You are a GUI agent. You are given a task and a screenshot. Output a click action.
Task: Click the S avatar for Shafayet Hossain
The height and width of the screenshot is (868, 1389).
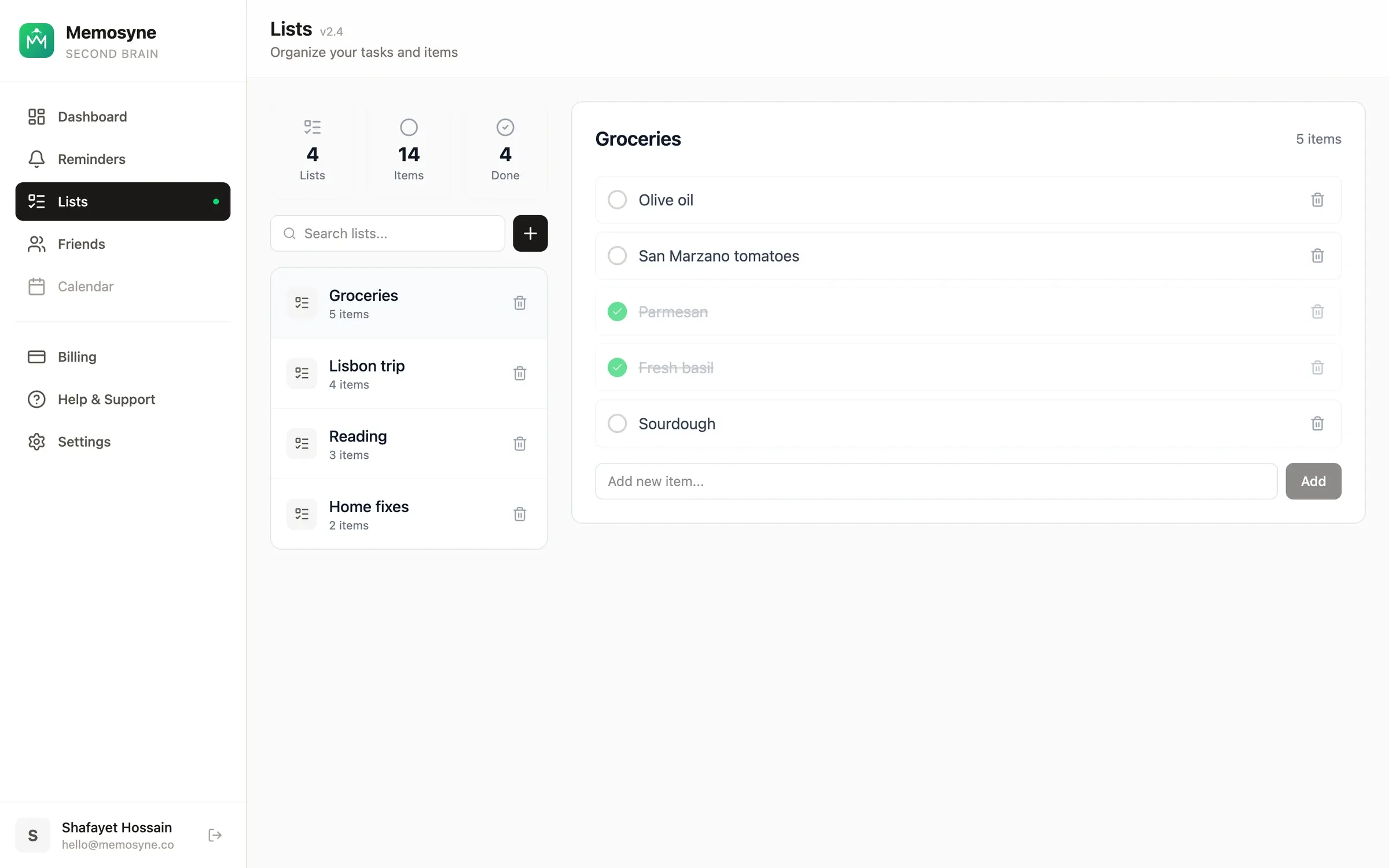click(x=33, y=835)
